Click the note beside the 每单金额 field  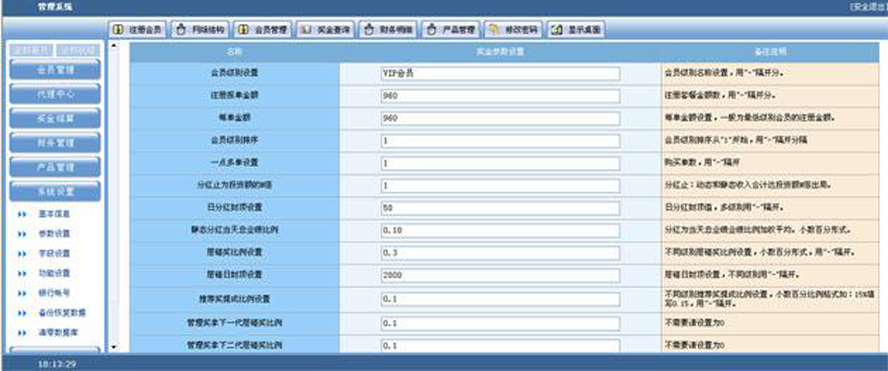coord(750,118)
